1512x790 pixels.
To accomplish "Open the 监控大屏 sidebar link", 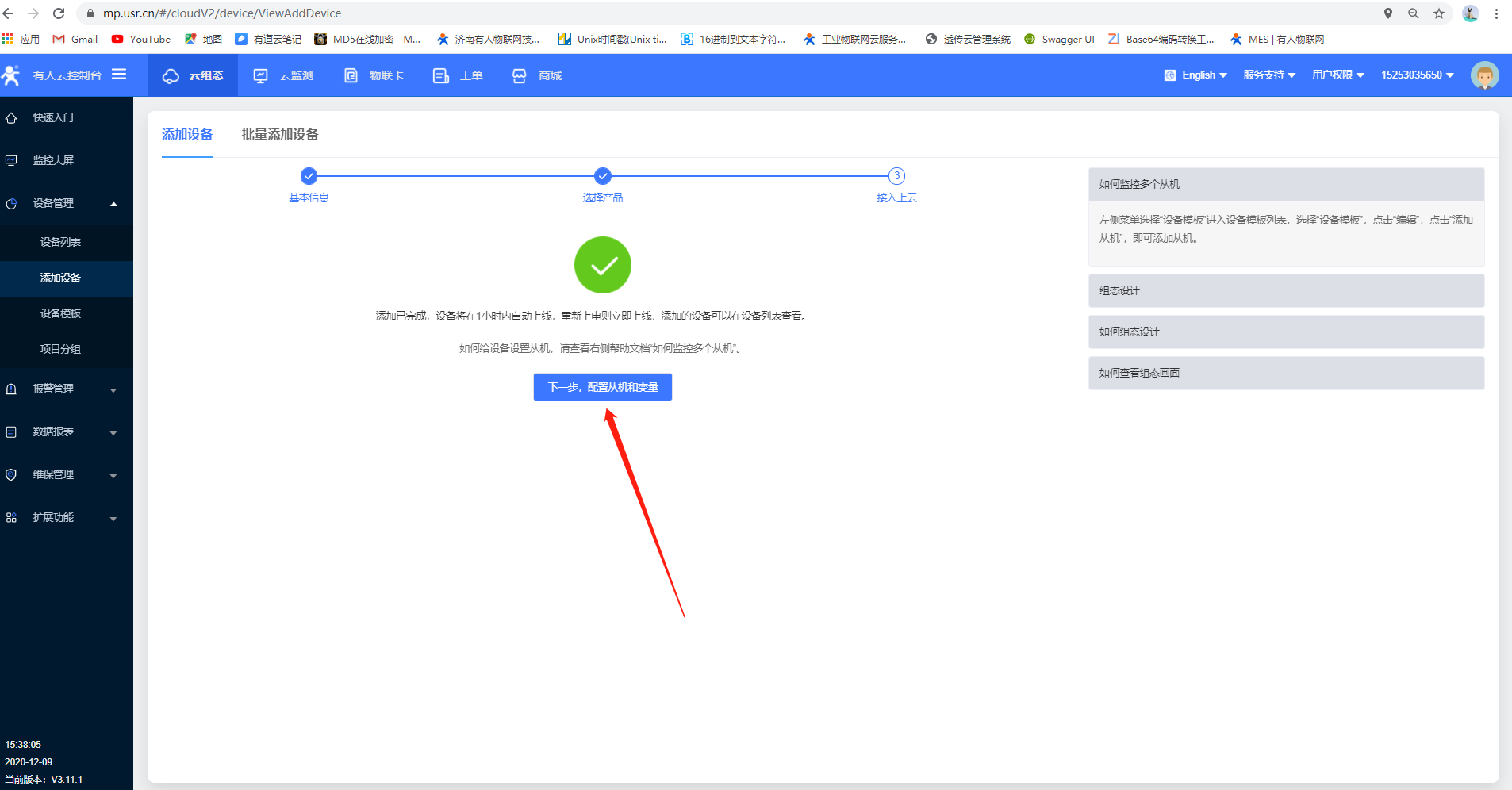I will [x=53, y=161].
